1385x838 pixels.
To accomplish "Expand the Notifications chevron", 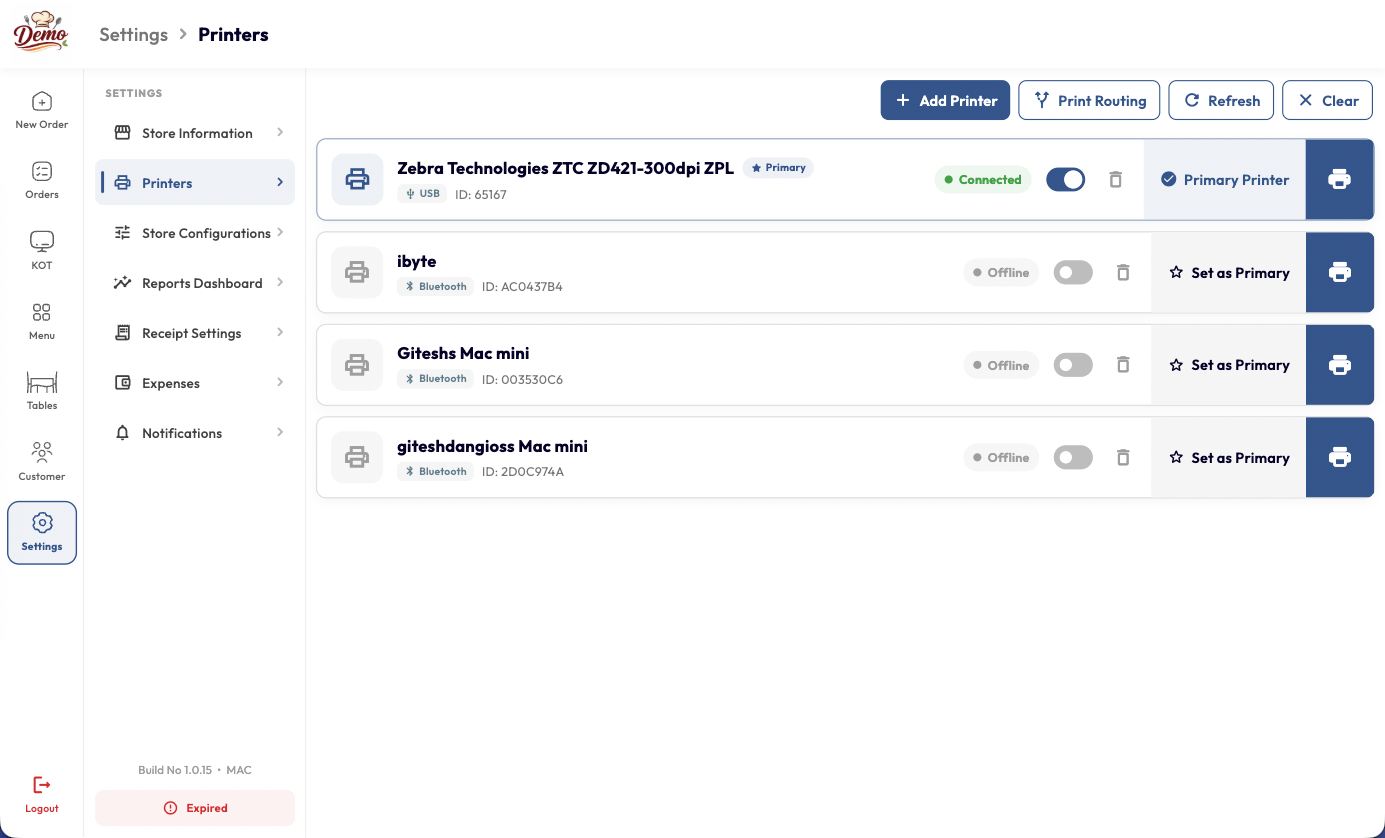I will [280, 432].
